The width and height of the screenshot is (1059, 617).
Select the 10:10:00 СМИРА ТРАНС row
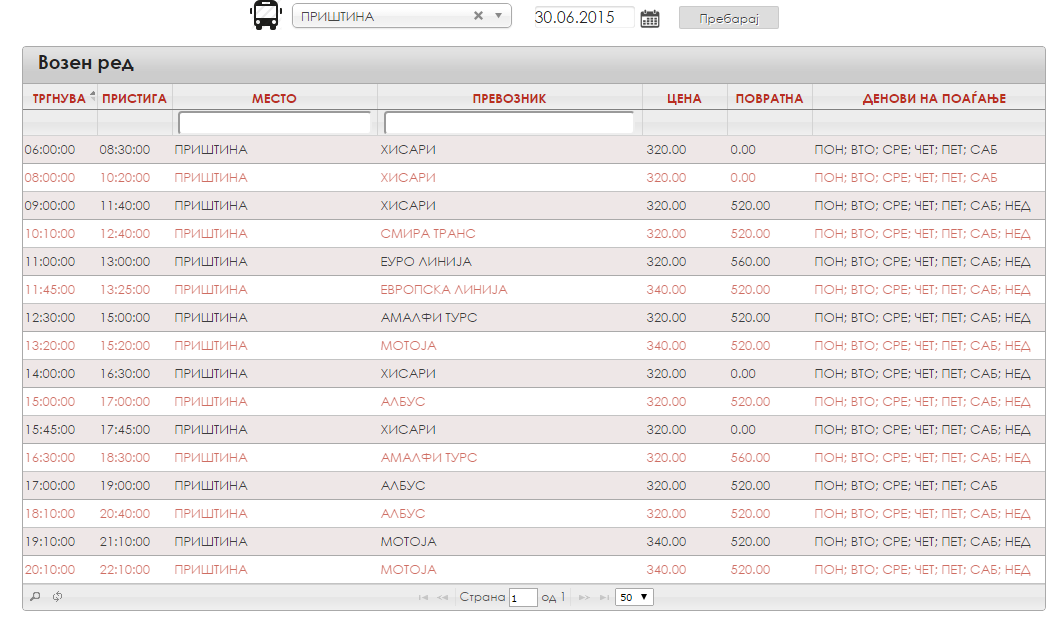[534, 234]
